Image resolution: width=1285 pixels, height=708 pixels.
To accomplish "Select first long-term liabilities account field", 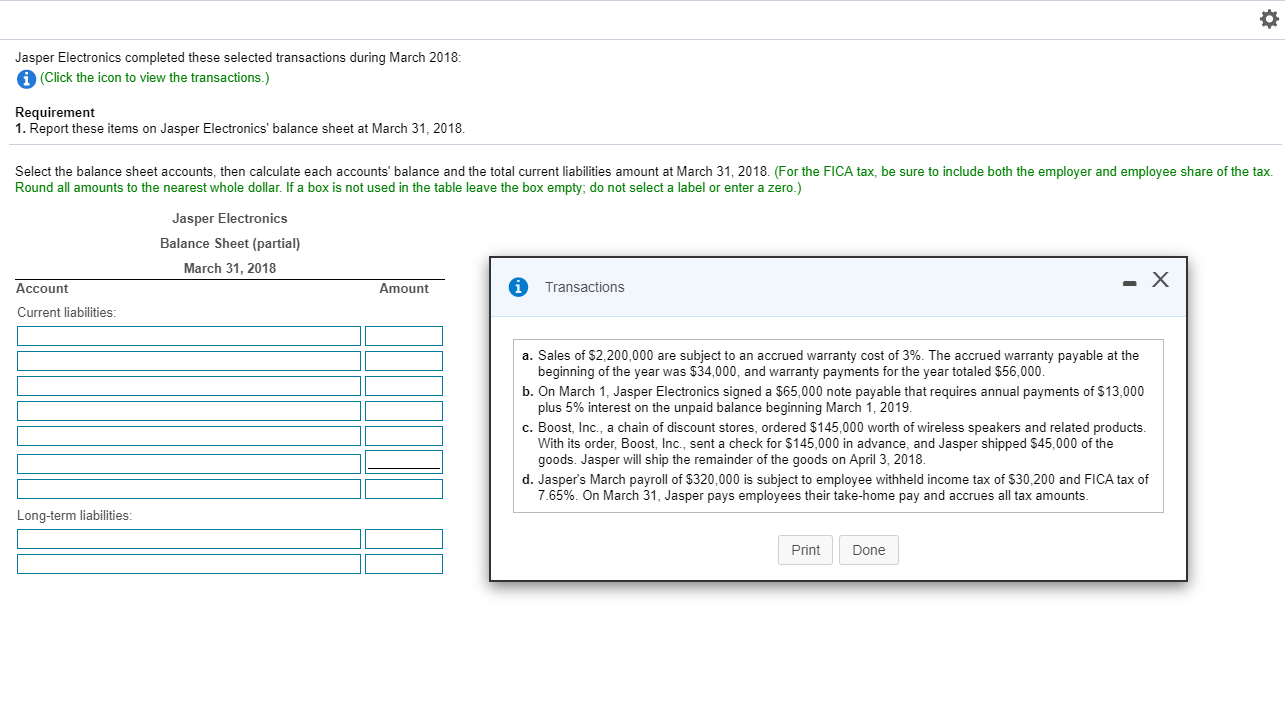I will tap(189, 539).
